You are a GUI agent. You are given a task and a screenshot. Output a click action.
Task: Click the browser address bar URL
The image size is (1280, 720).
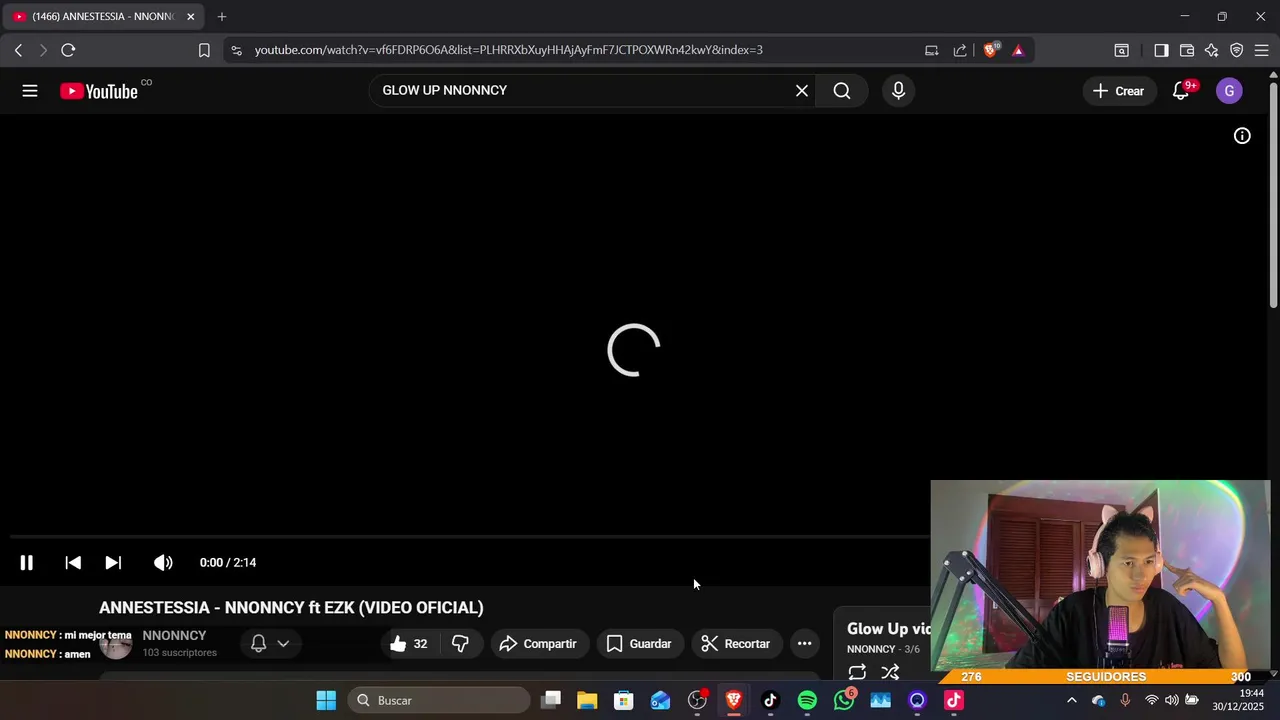pyautogui.click(x=508, y=50)
